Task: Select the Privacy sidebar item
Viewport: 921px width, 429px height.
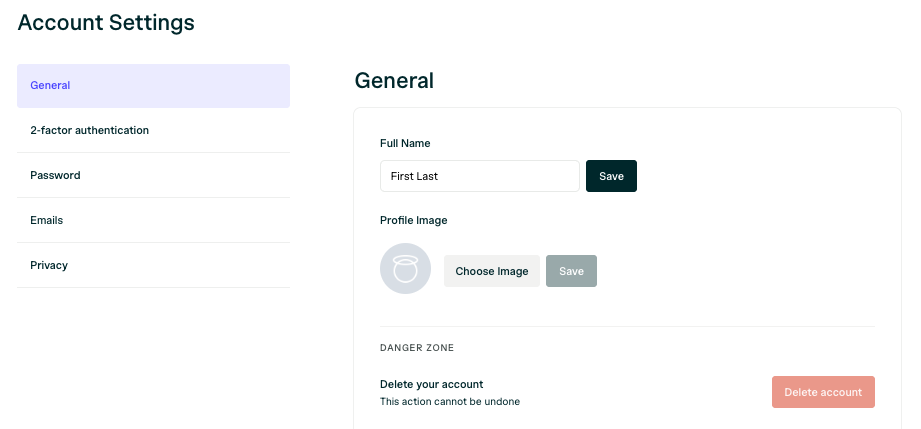Action: (153, 265)
